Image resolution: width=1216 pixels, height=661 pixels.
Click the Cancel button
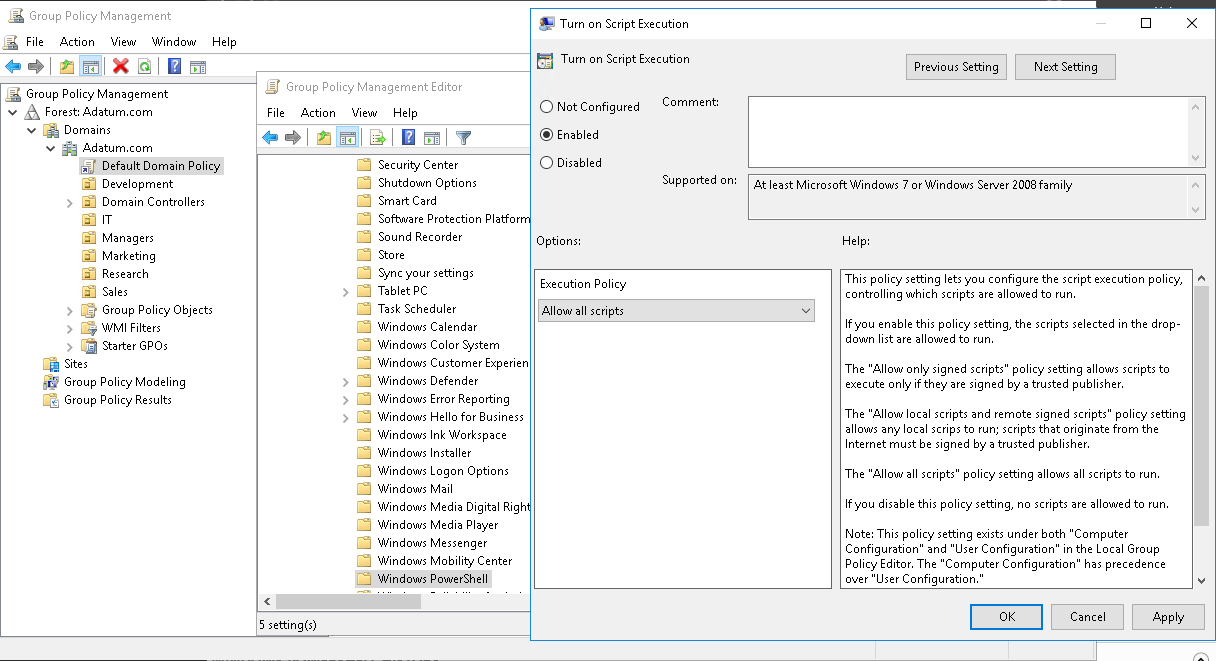click(1087, 617)
